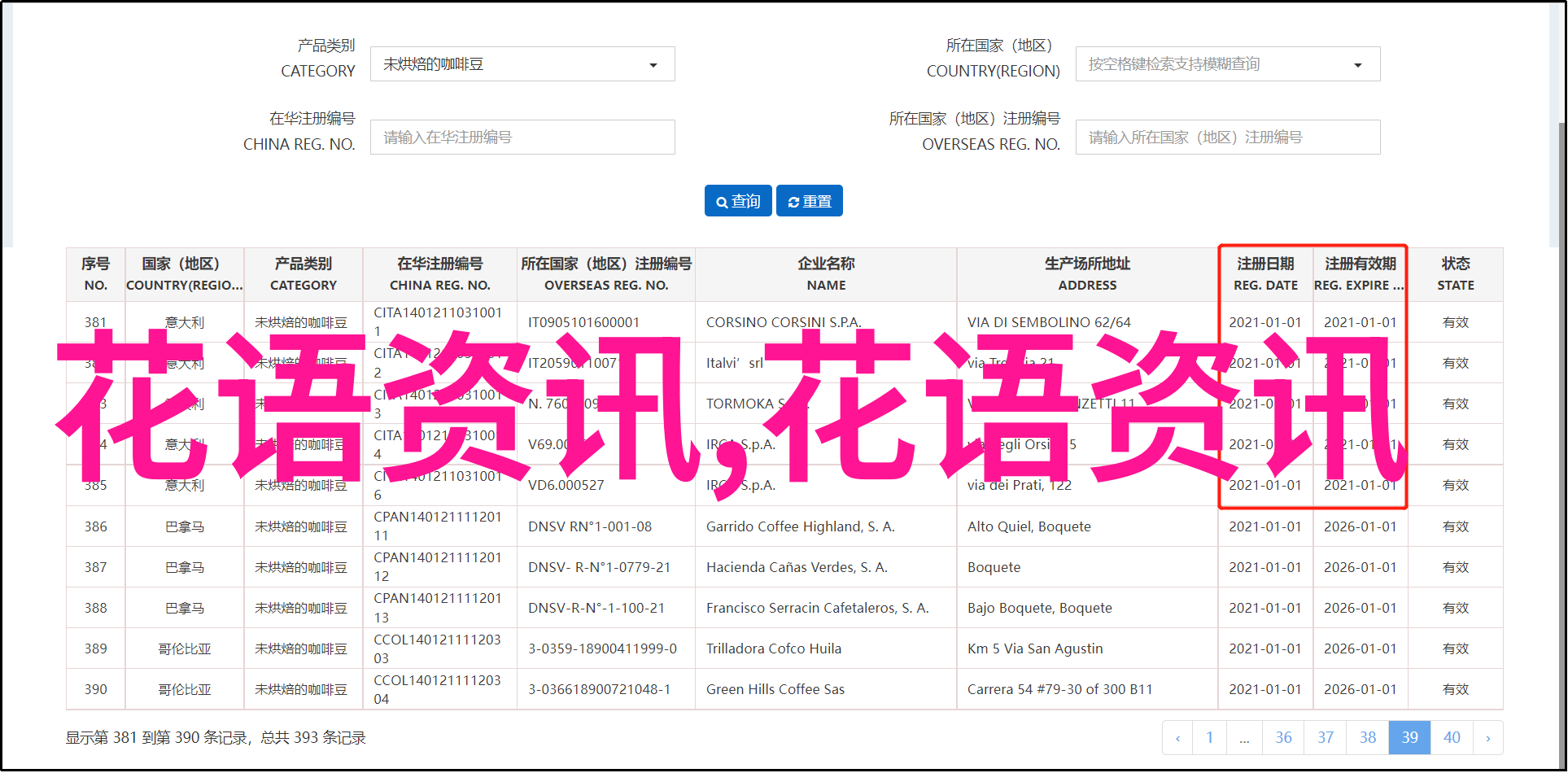Navigate to page 38

pos(1368,738)
